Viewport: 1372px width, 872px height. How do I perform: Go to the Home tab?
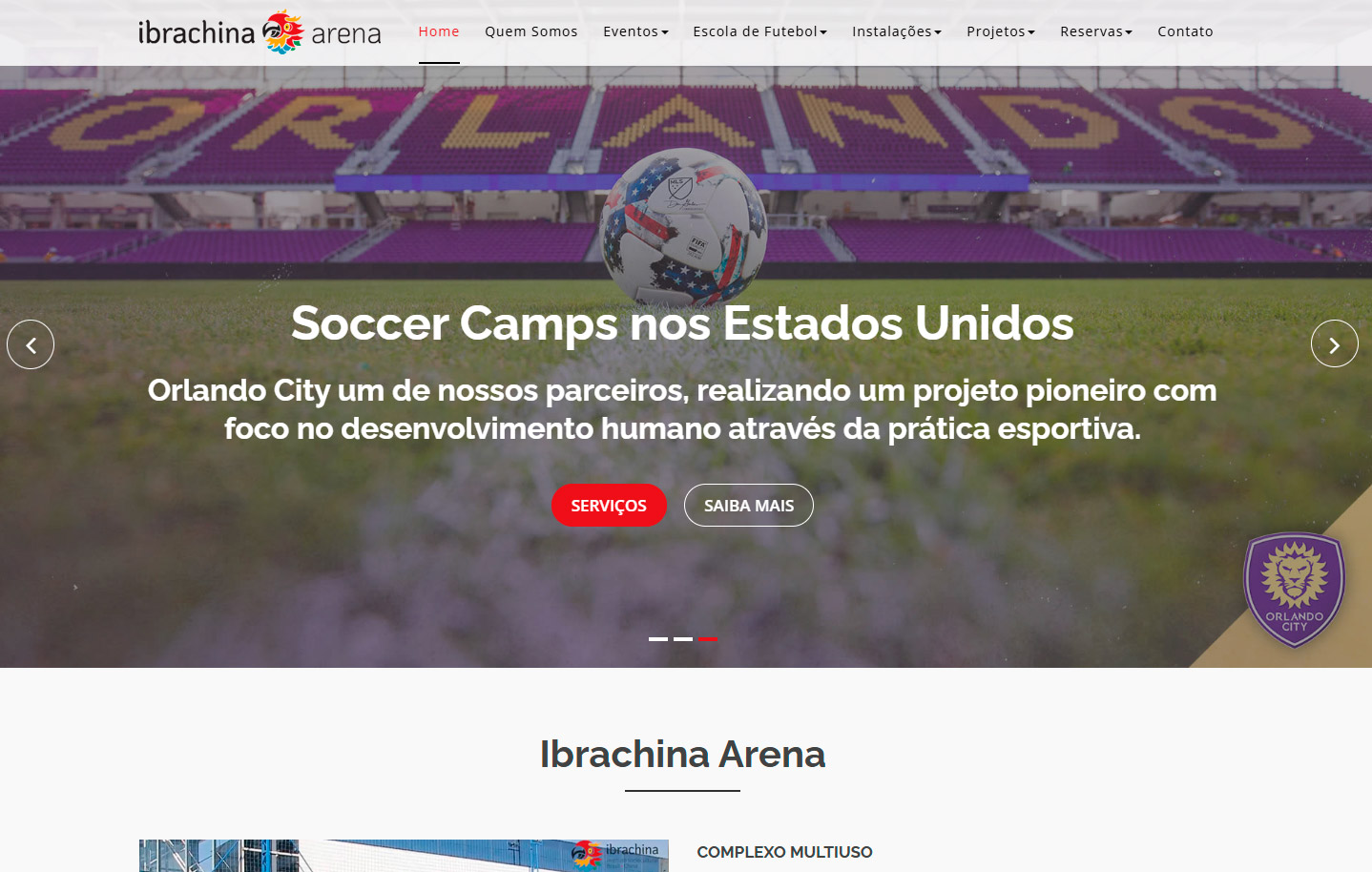coord(439,31)
